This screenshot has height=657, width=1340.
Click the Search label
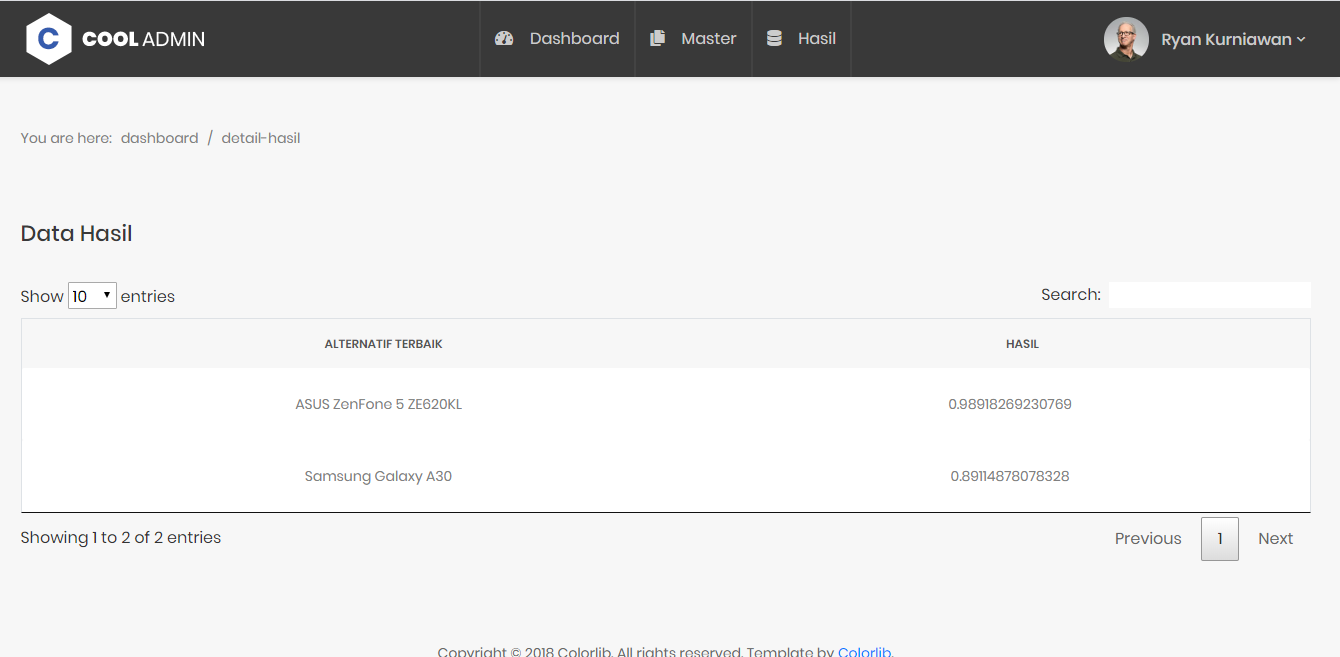click(x=1071, y=294)
